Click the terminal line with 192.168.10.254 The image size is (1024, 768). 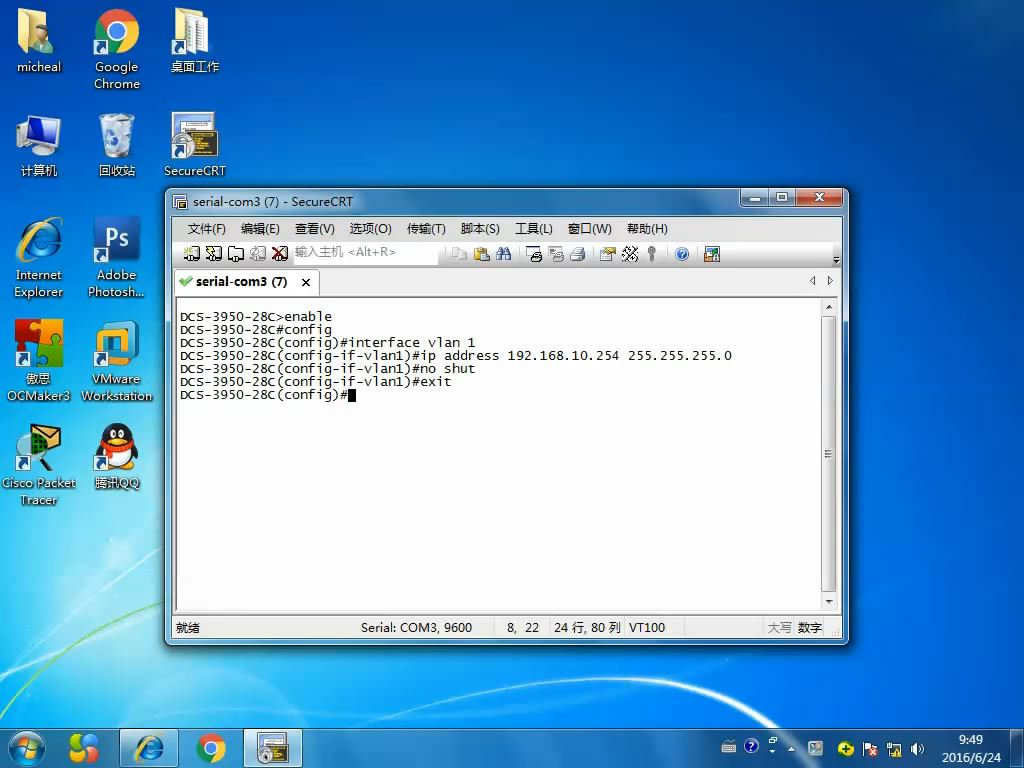pos(456,356)
